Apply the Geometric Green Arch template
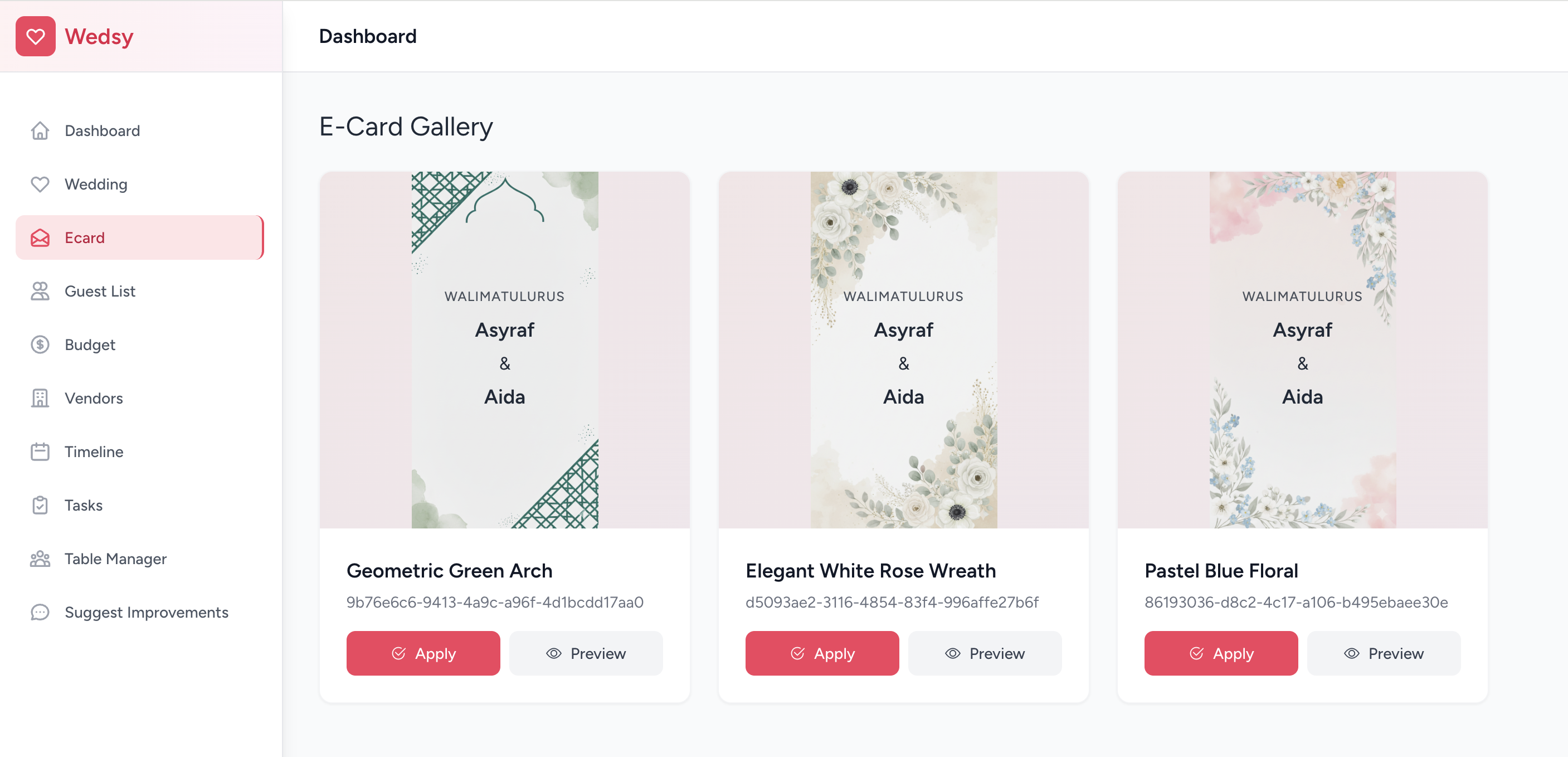Image resolution: width=1568 pixels, height=757 pixels. point(423,653)
